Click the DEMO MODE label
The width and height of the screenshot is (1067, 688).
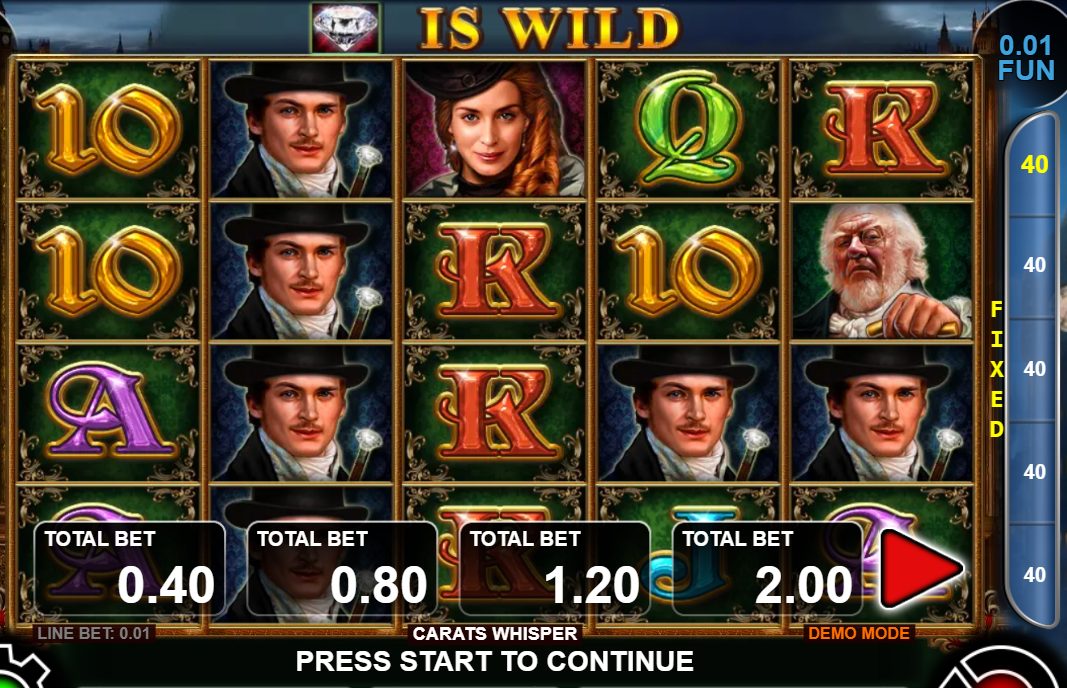click(x=859, y=634)
